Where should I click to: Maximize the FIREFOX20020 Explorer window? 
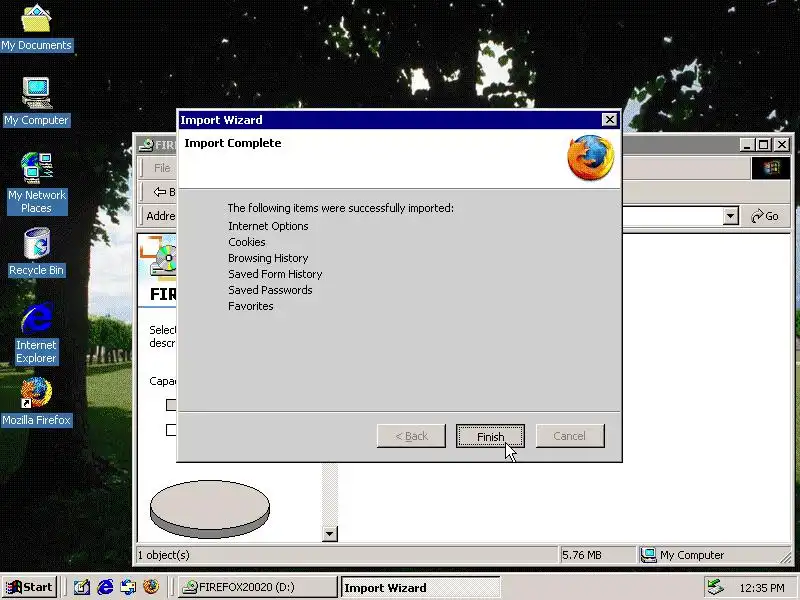(763, 145)
